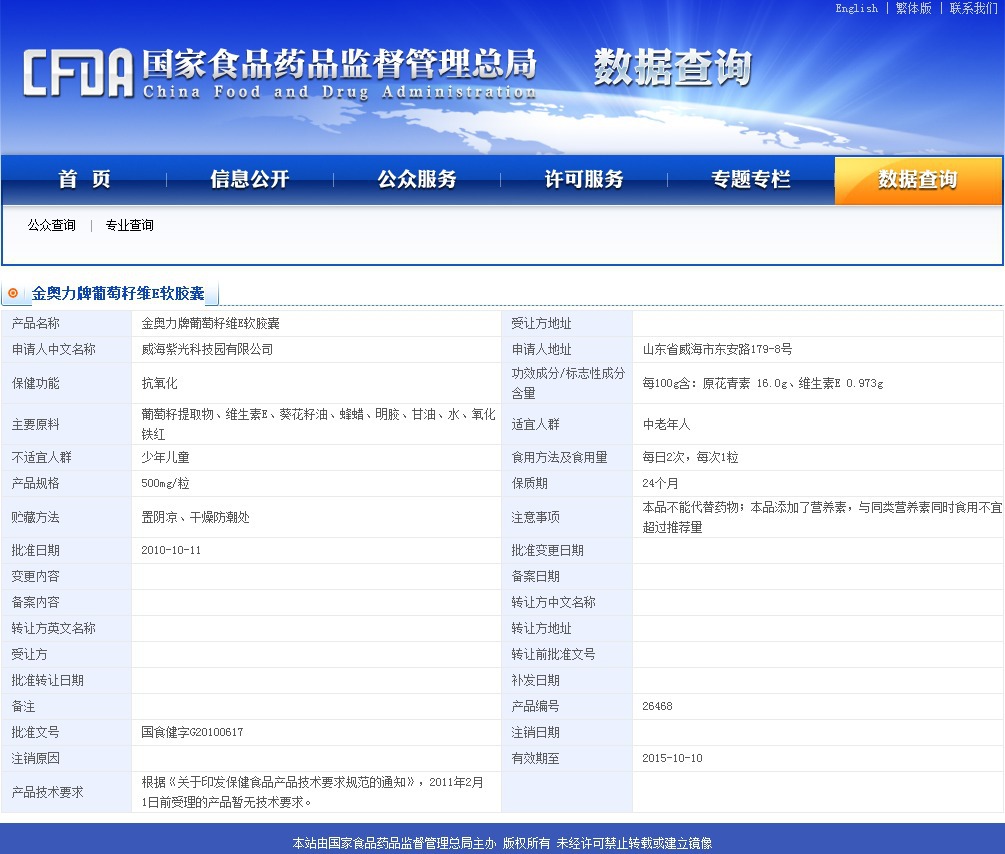
Task: Click the 申请人地址 row label
Action: point(541,349)
